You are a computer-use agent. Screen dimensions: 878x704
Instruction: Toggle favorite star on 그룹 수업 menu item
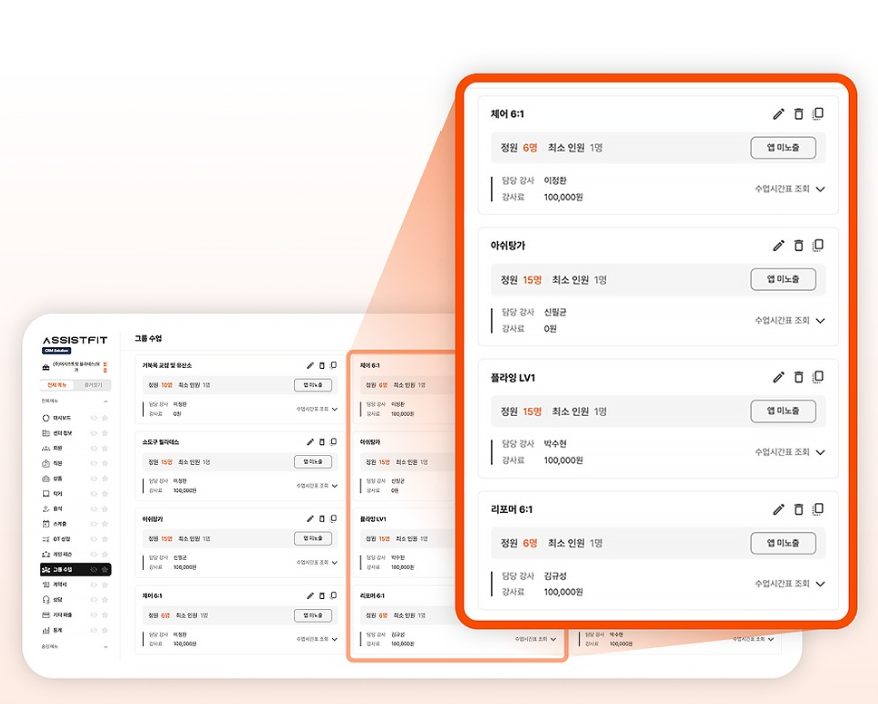[x=104, y=569]
